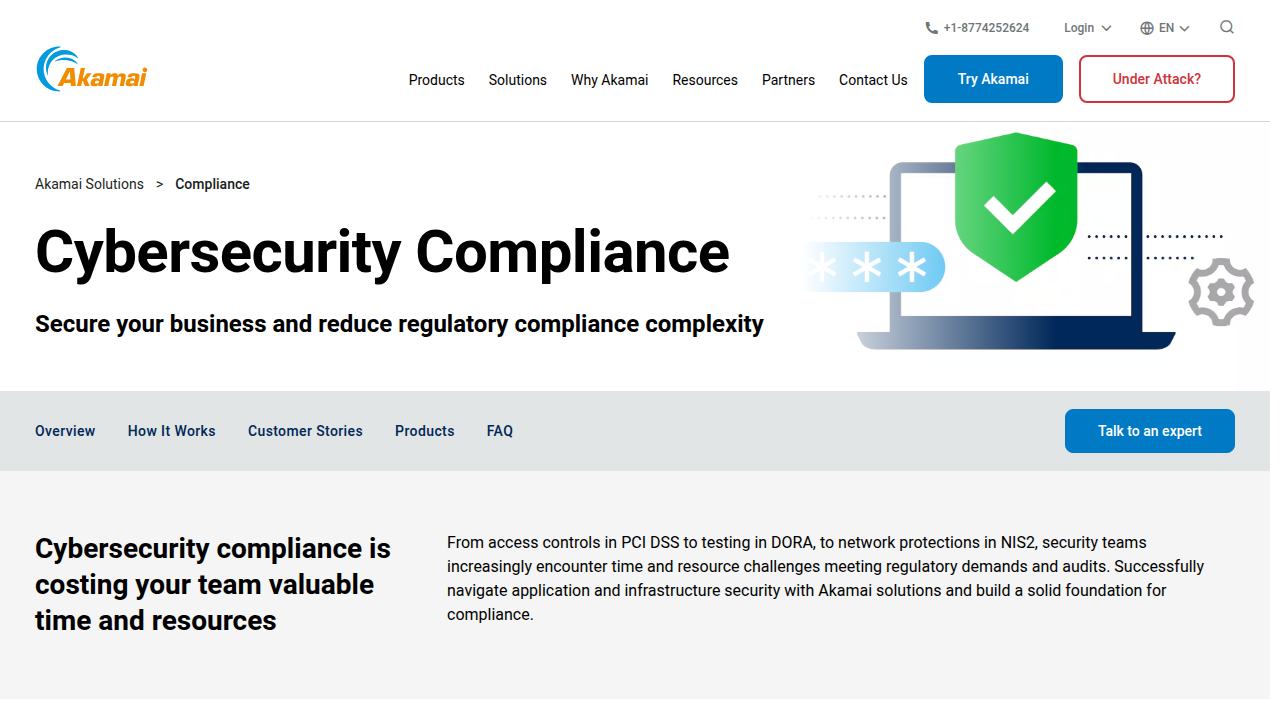The width and height of the screenshot is (1280, 720).
Task: Click the subtitle about regulatory compliance complexity
Action: click(x=399, y=324)
